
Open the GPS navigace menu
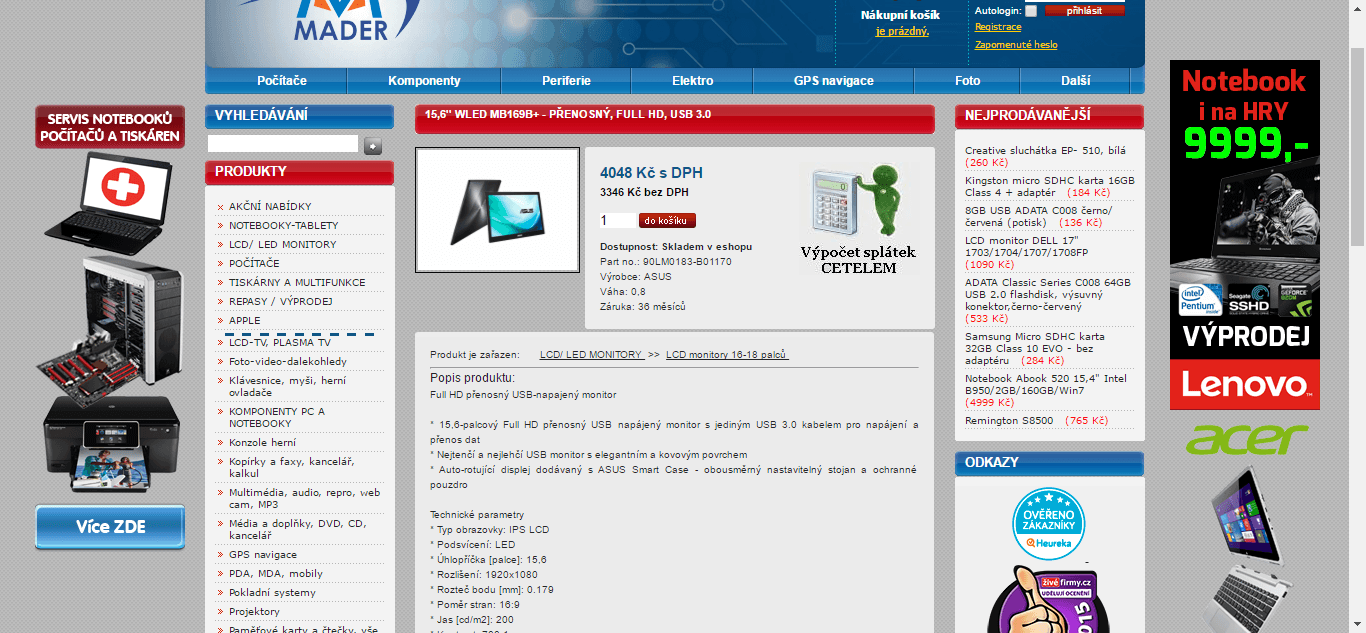click(834, 81)
